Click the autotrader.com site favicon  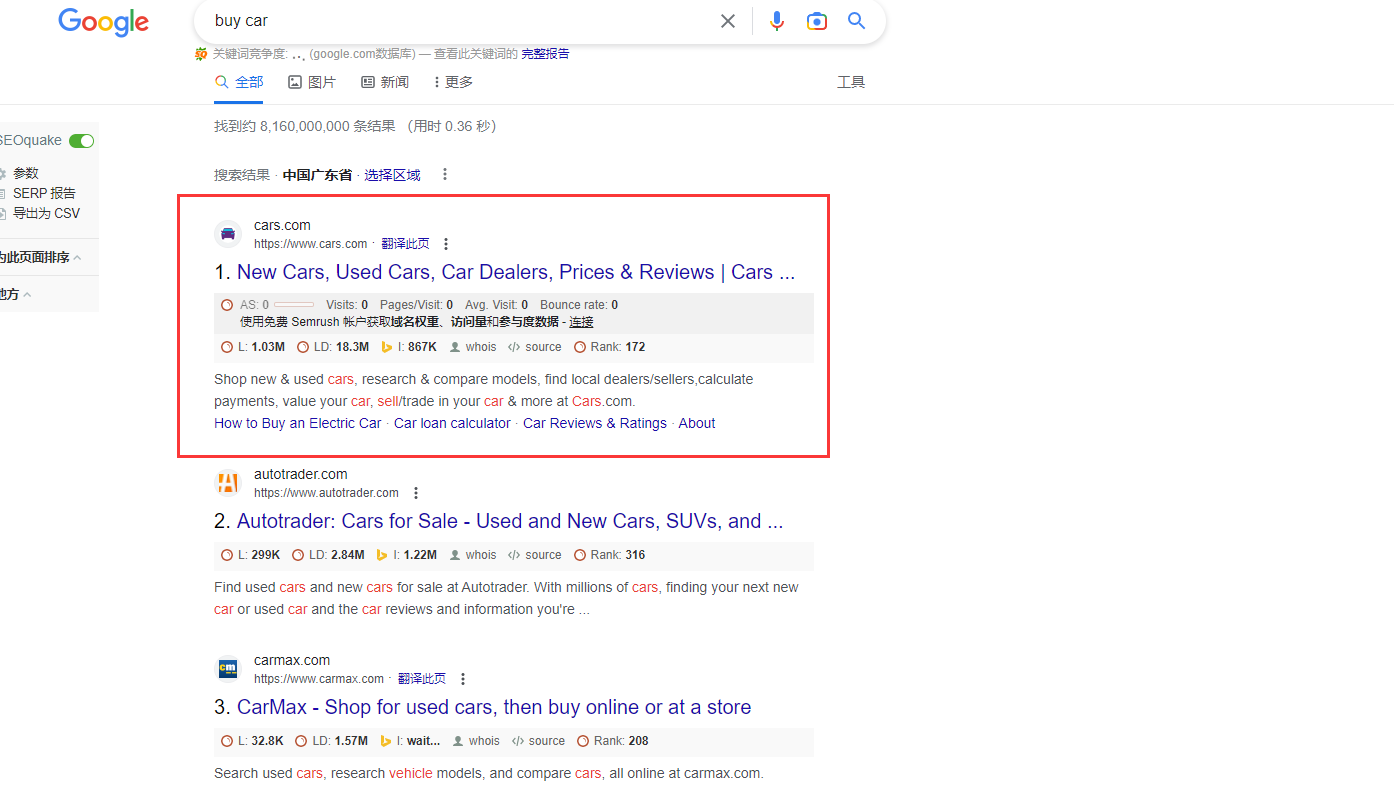(x=228, y=483)
